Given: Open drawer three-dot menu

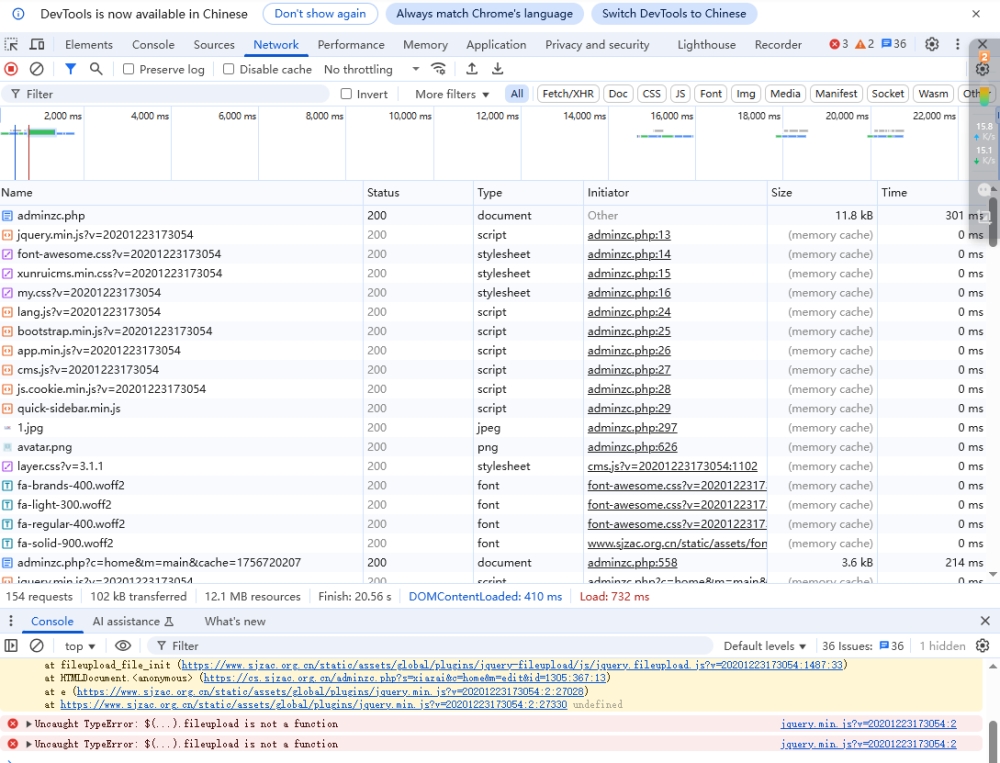Looking at the screenshot, I should [10, 621].
